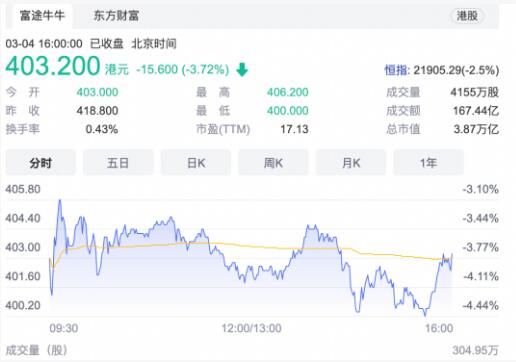Click the 港股 market badge
The image size is (516, 362).
click(x=467, y=16)
